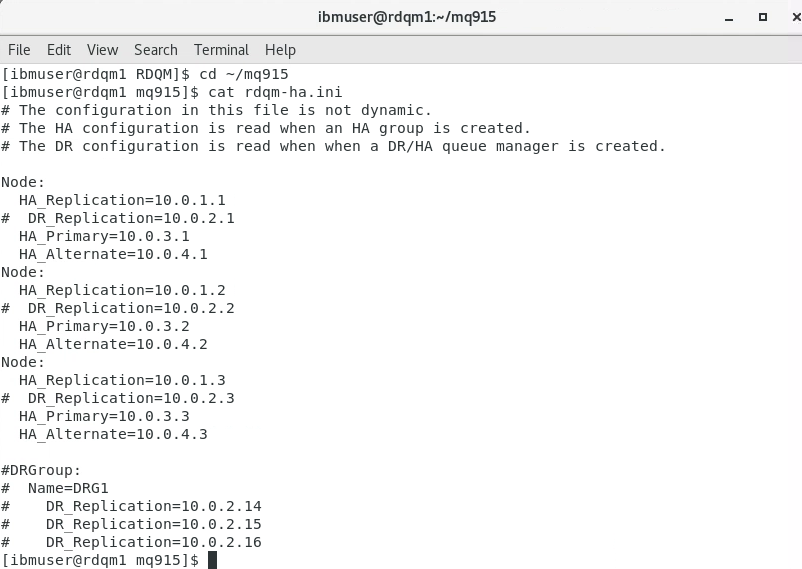802x569 pixels.
Task: Open the File menu
Action: [x=19, y=50]
